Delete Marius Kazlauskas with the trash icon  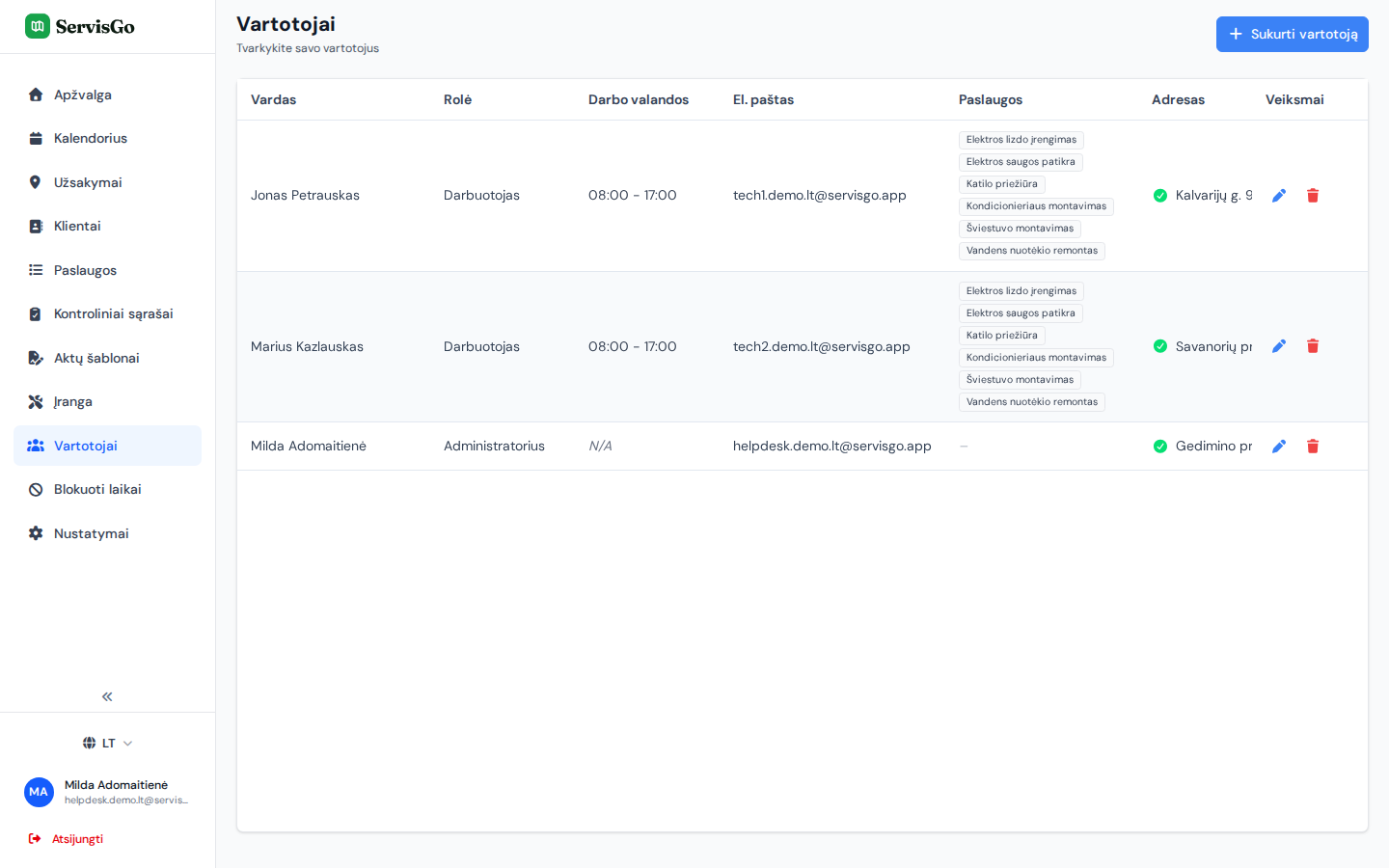click(1313, 346)
